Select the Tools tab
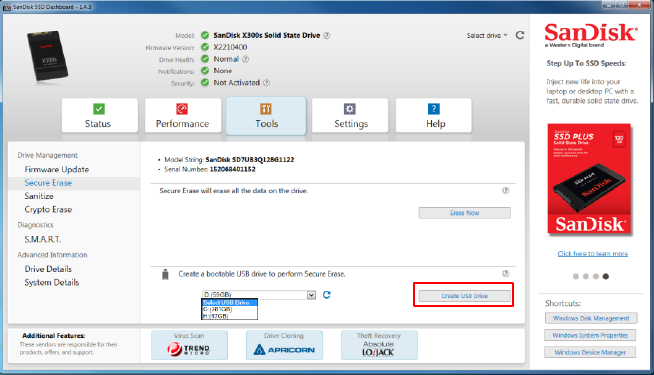The width and height of the screenshot is (654, 375). click(x=266, y=116)
